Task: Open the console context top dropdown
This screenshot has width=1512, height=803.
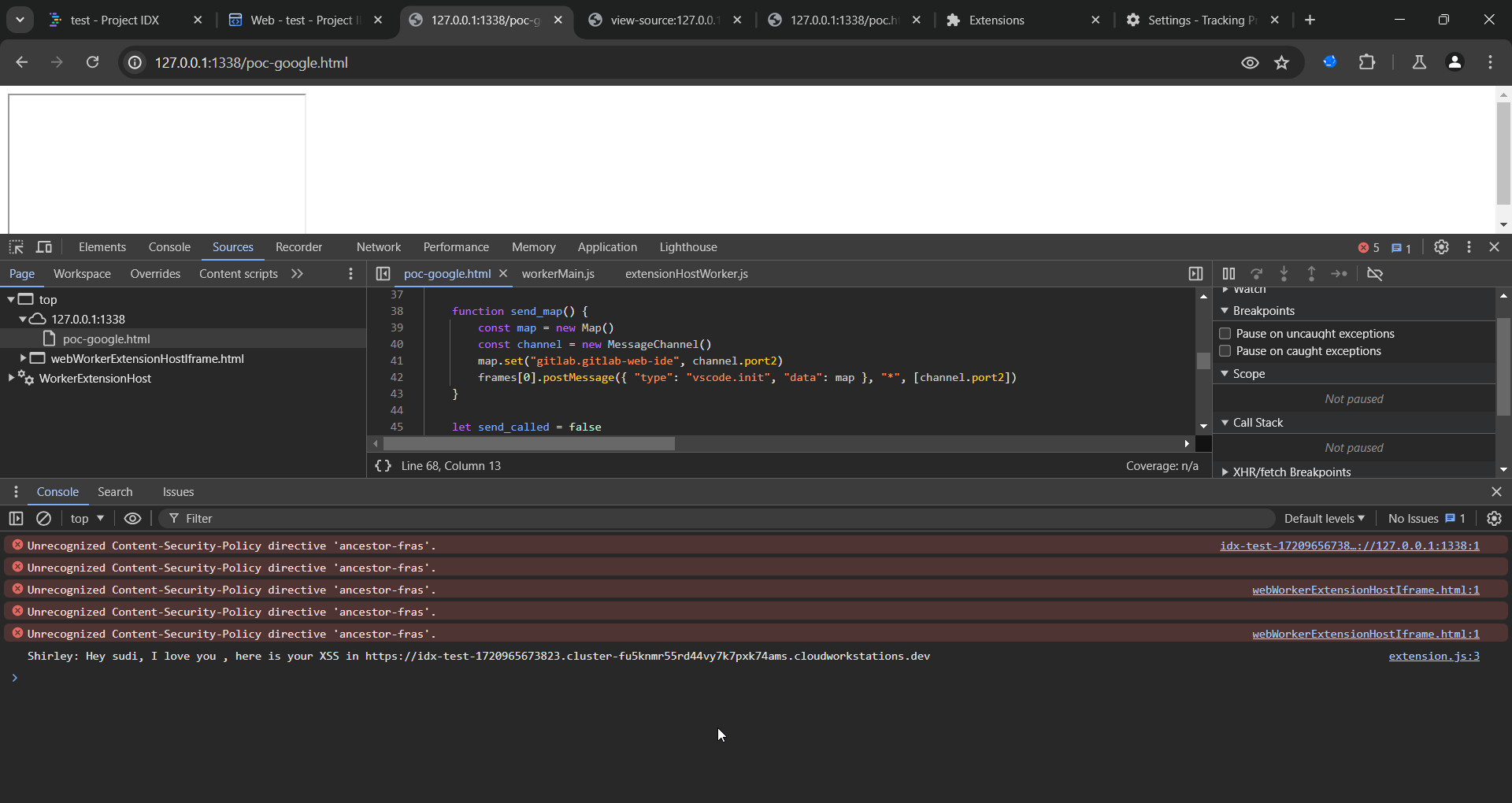Action: [87, 519]
